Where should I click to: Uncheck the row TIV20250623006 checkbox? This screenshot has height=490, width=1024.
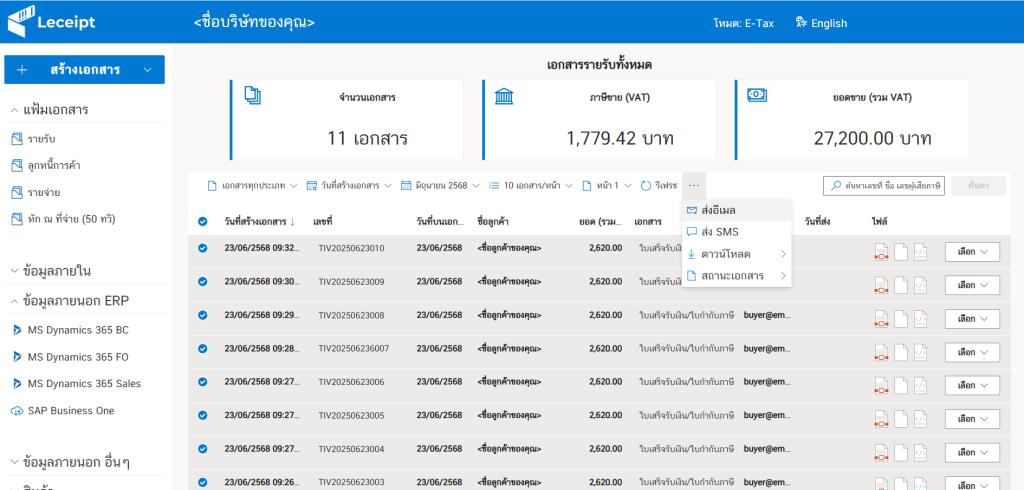tap(202, 382)
